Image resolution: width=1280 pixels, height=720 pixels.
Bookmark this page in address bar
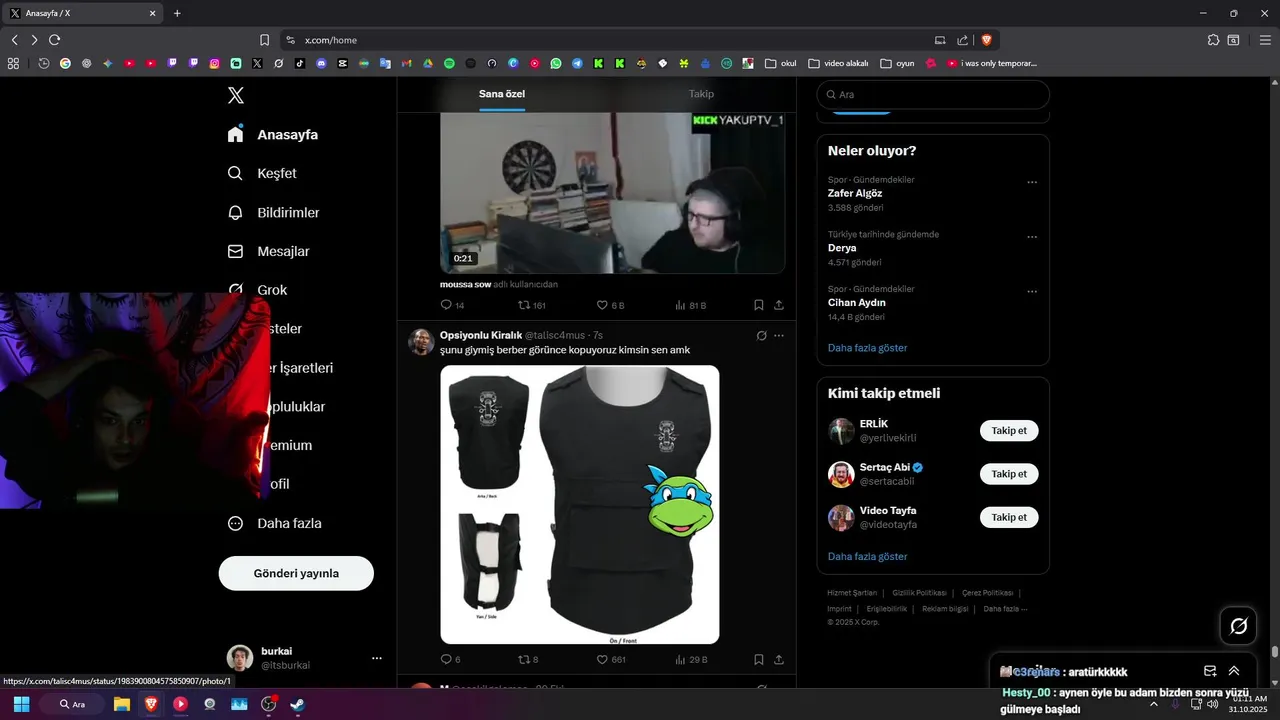[264, 40]
